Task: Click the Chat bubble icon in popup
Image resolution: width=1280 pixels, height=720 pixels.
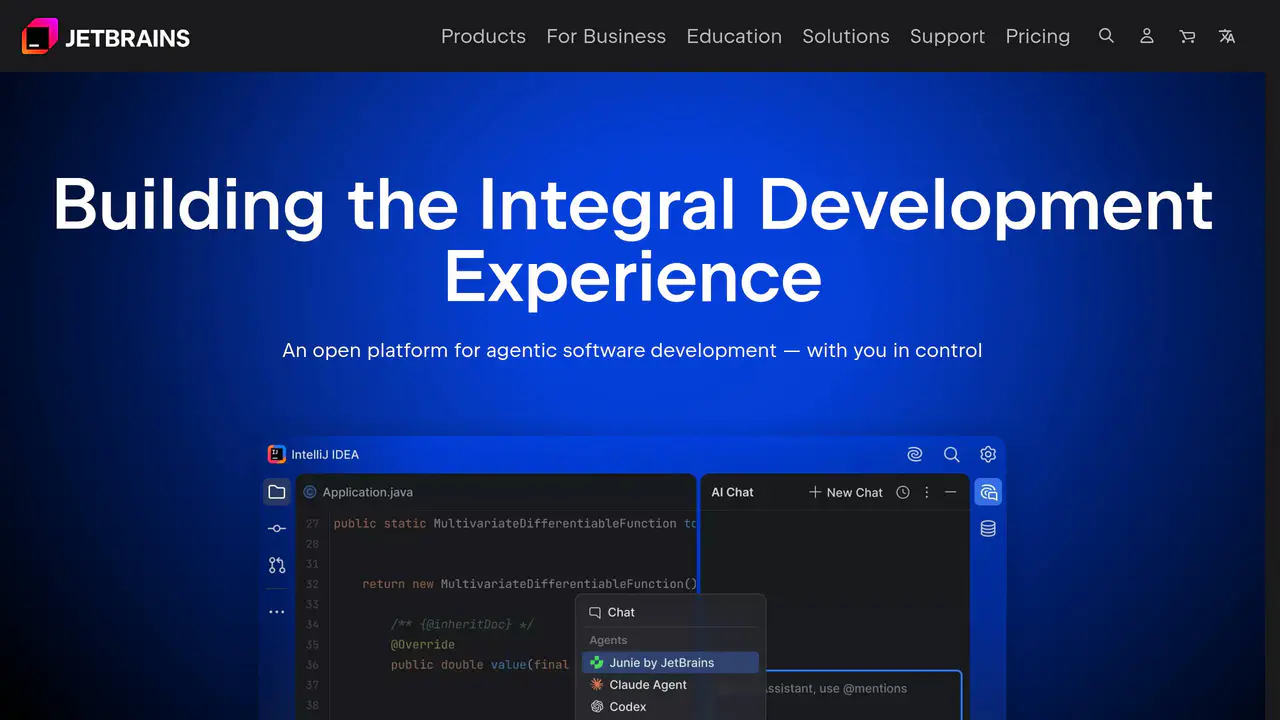Action: click(595, 612)
